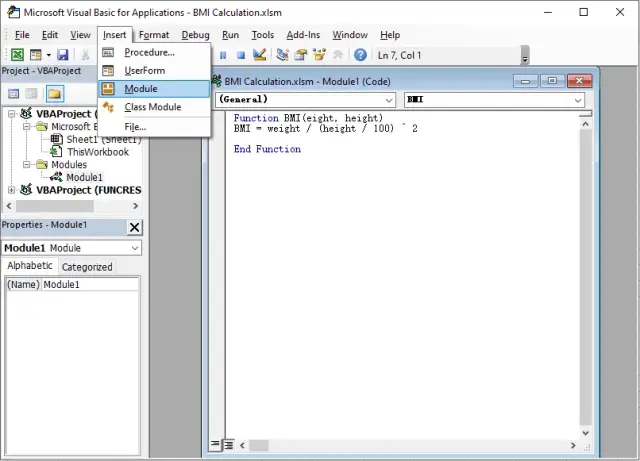This screenshot has height=461, width=640.
Task: Select UserForm from the Insert menu
Action: pyautogui.click(x=144, y=71)
